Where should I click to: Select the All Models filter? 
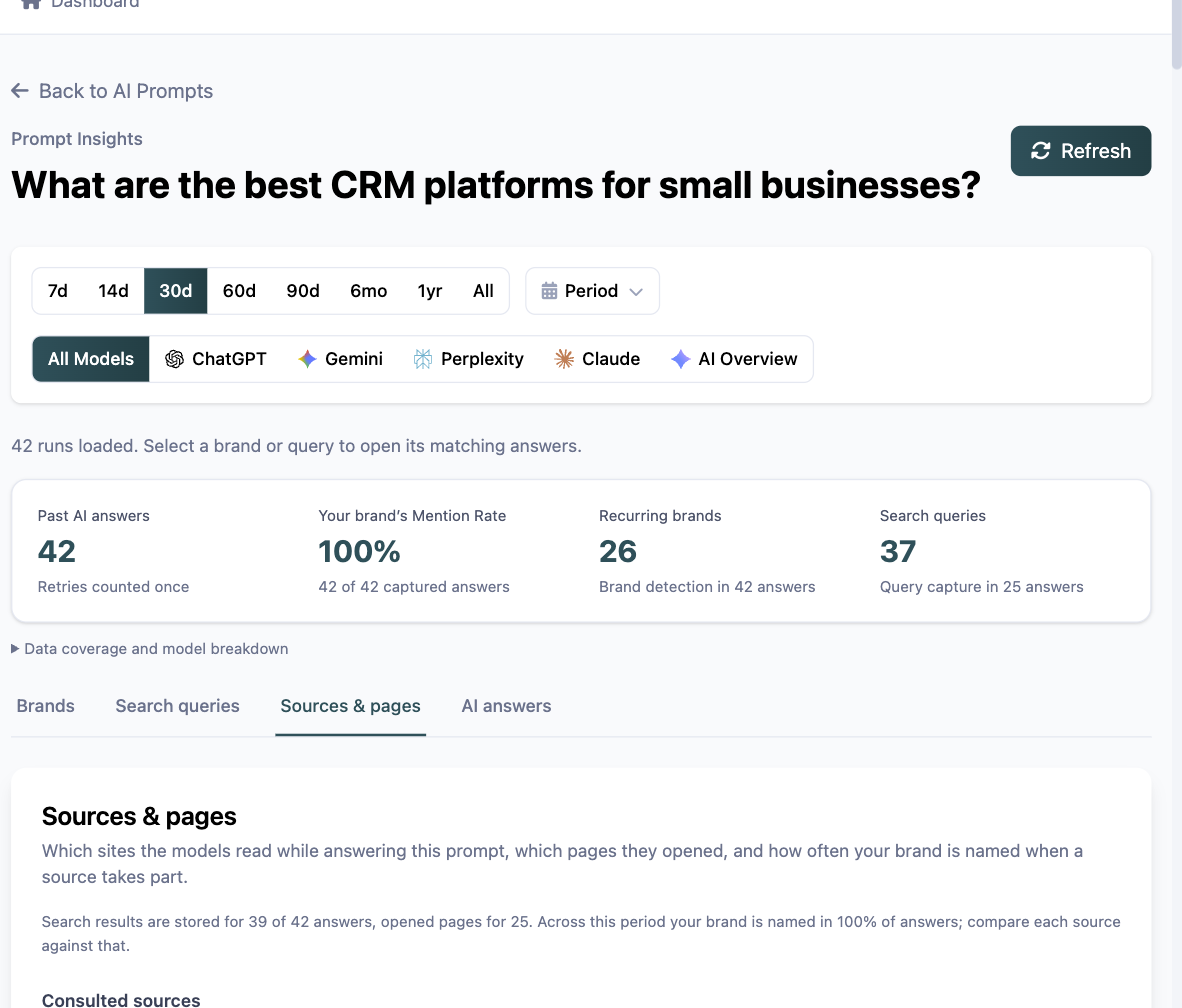point(90,359)
